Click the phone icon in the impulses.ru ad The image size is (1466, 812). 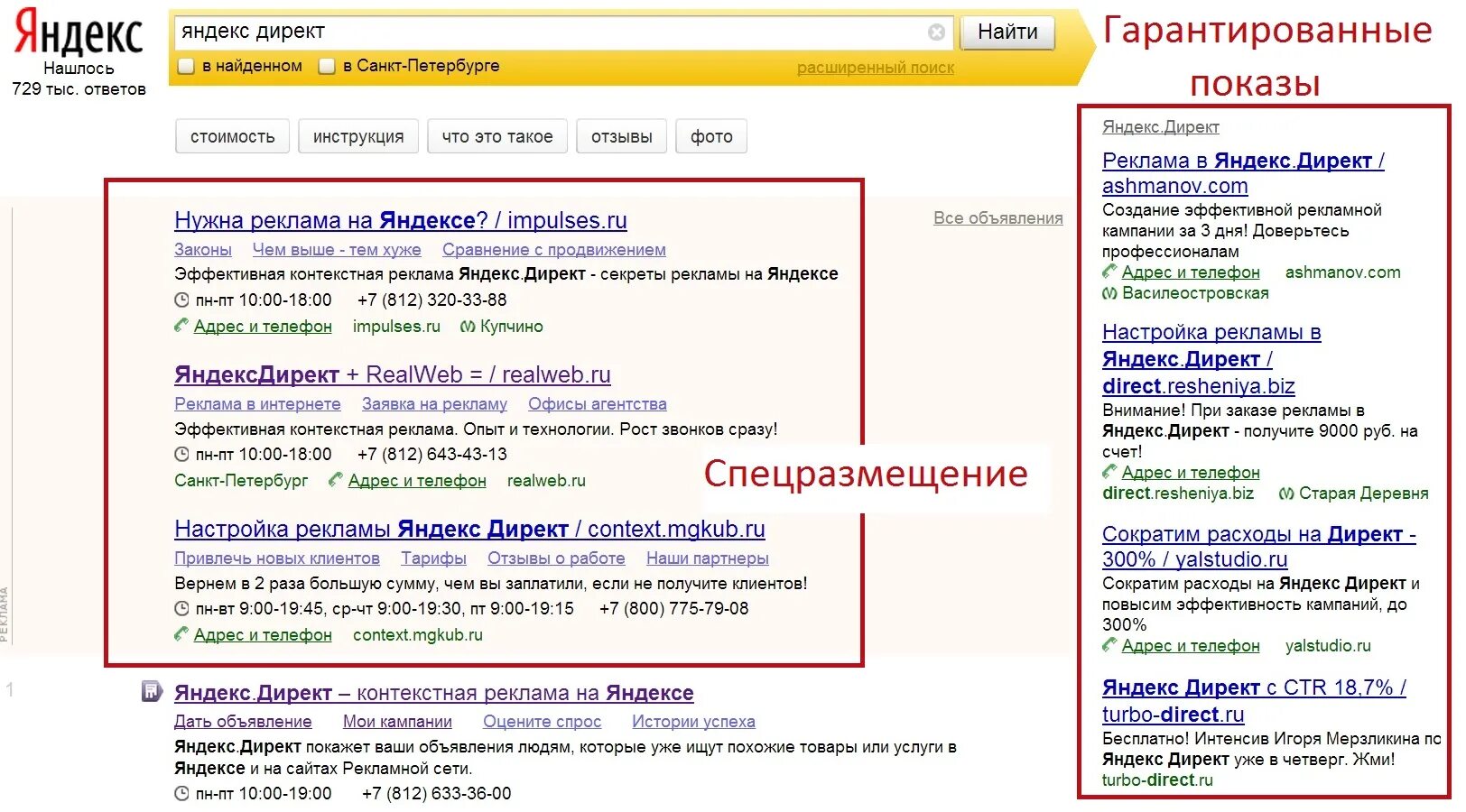181,326
